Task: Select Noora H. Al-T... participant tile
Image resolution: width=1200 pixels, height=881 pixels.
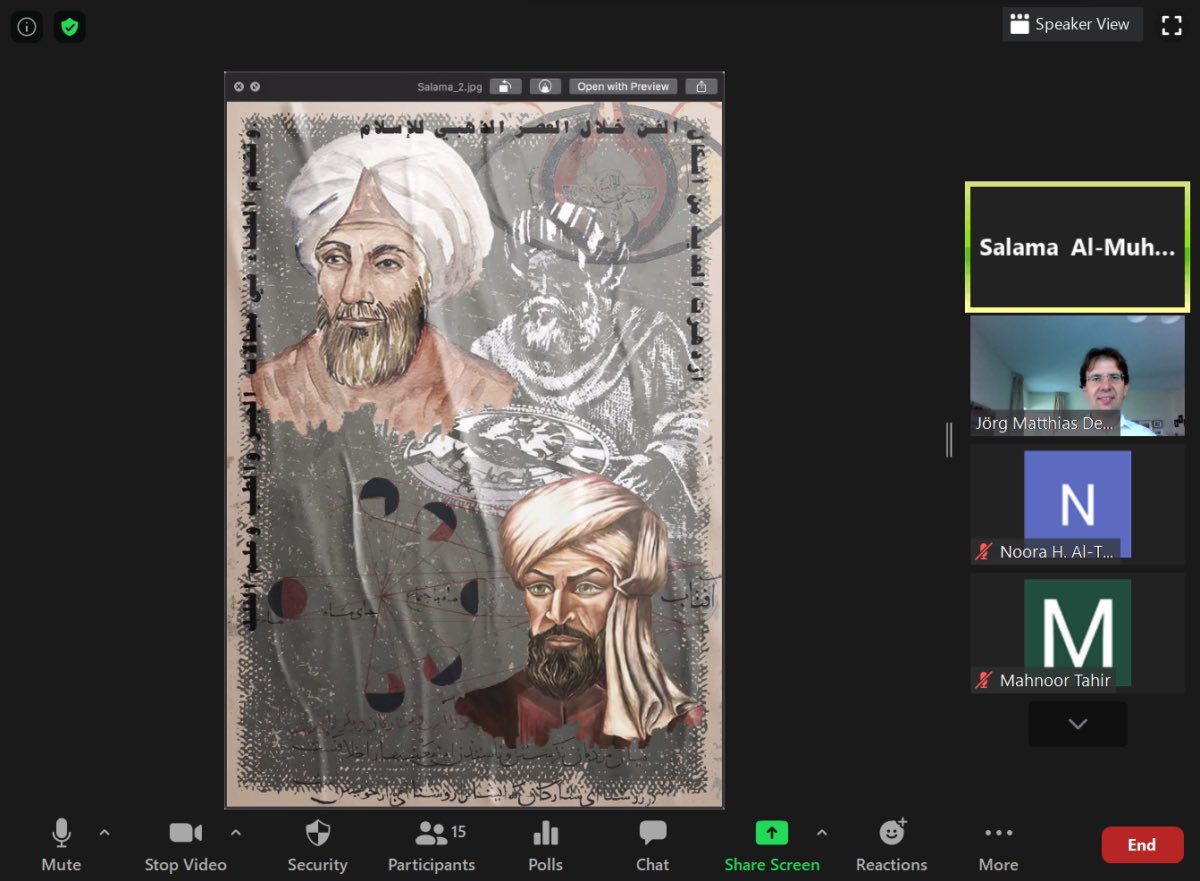Action: (1077, 504)
